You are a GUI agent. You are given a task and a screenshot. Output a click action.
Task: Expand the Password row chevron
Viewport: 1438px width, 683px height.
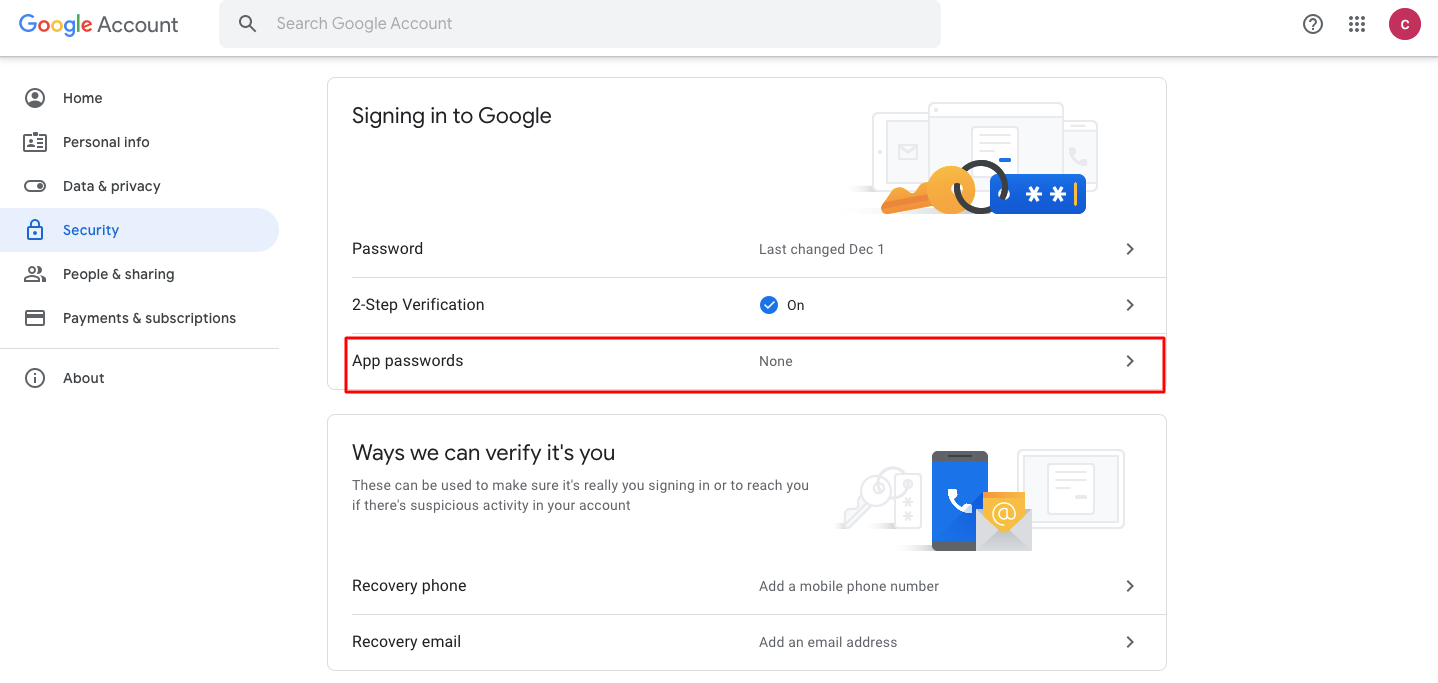coord(1130,249)
